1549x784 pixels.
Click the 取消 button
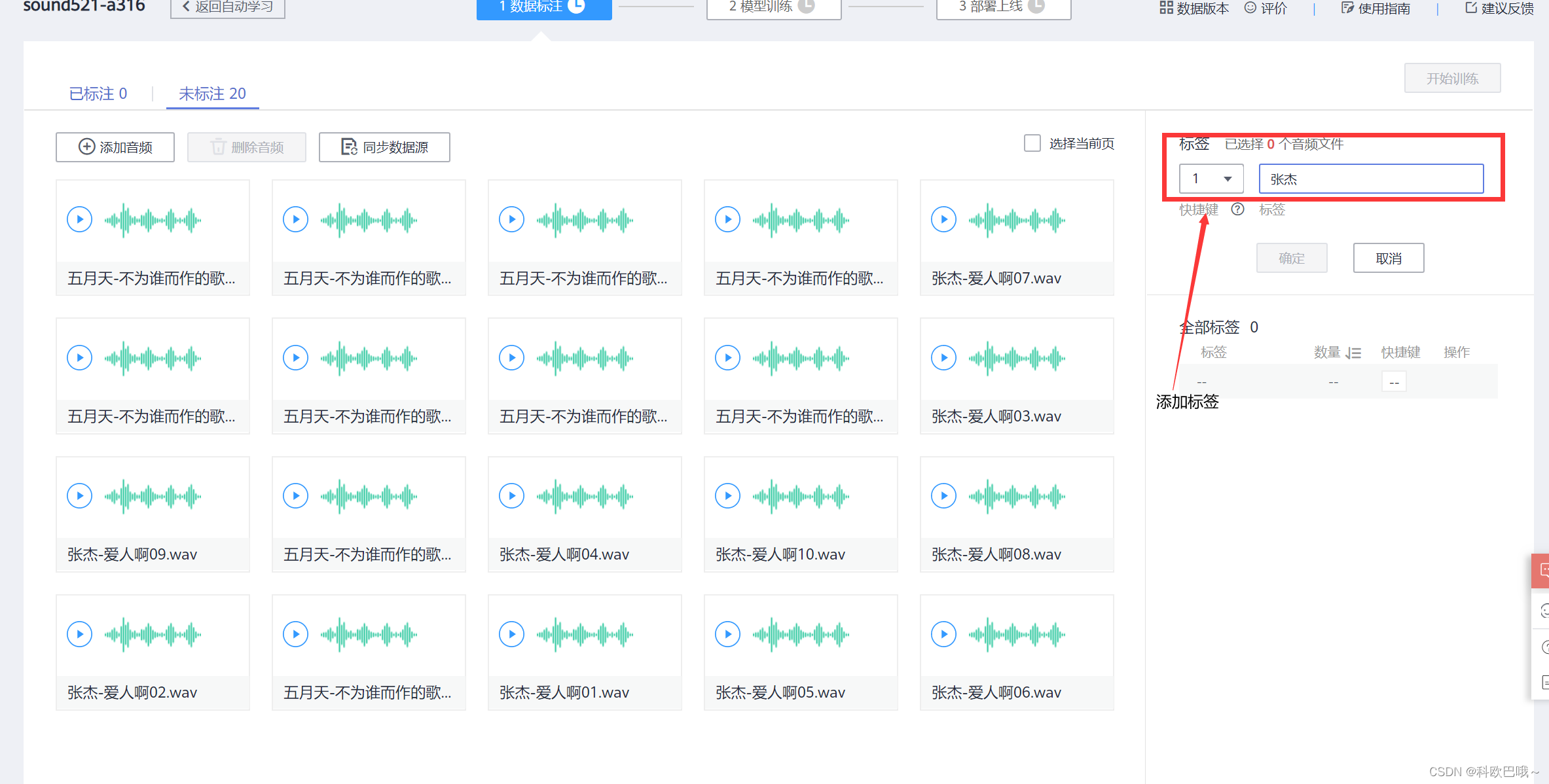(x=1388, y=258)
